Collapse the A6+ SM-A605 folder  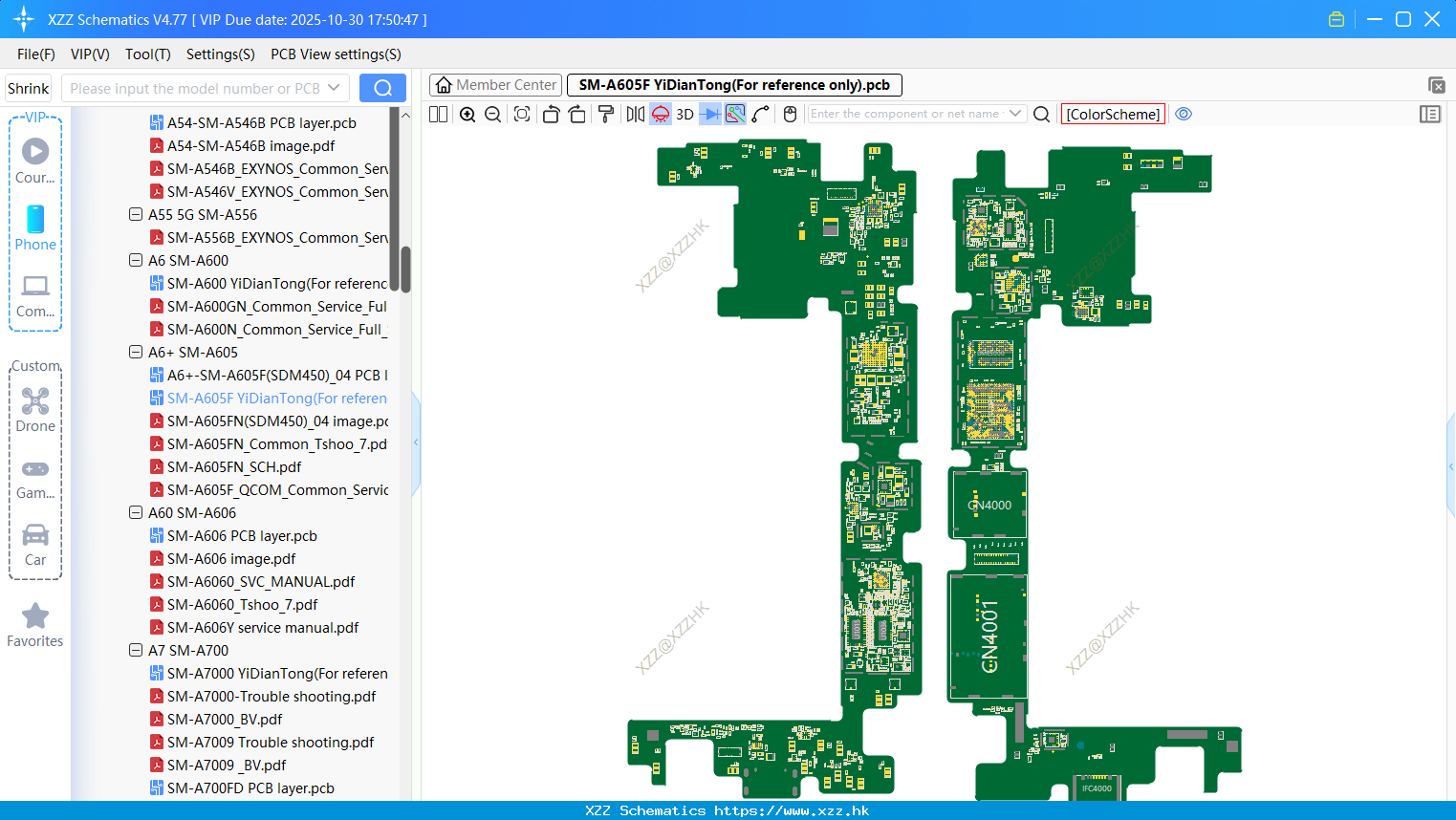(136, 353)
